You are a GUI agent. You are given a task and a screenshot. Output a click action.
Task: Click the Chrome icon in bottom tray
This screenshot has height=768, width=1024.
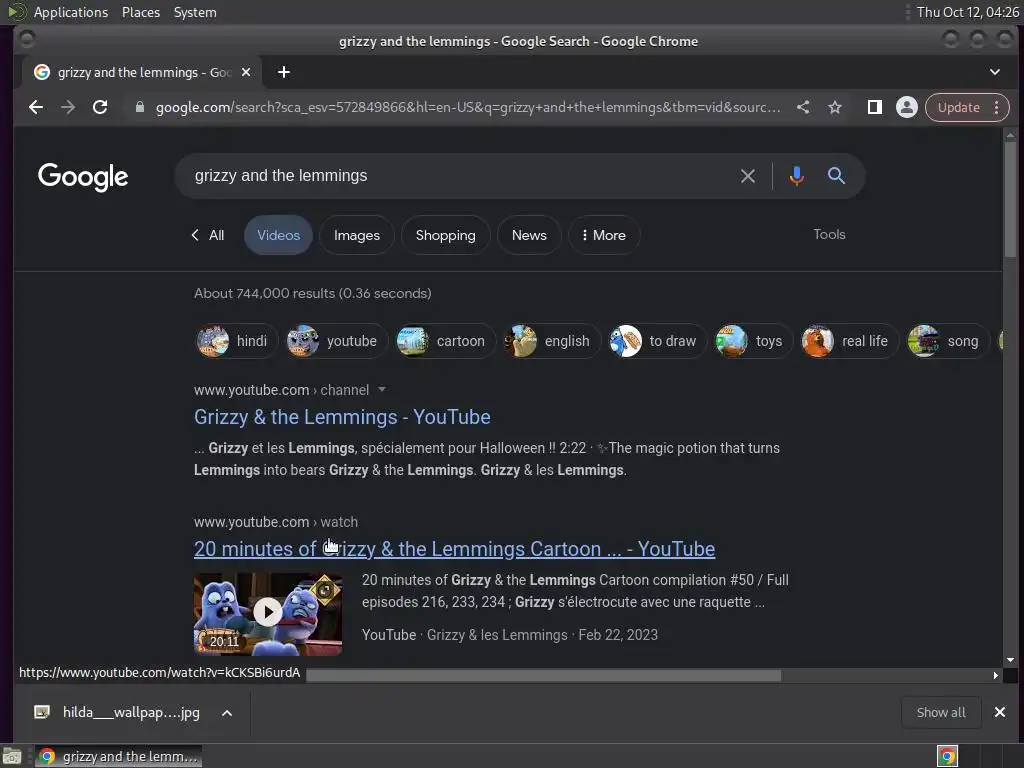click(948, 756)
